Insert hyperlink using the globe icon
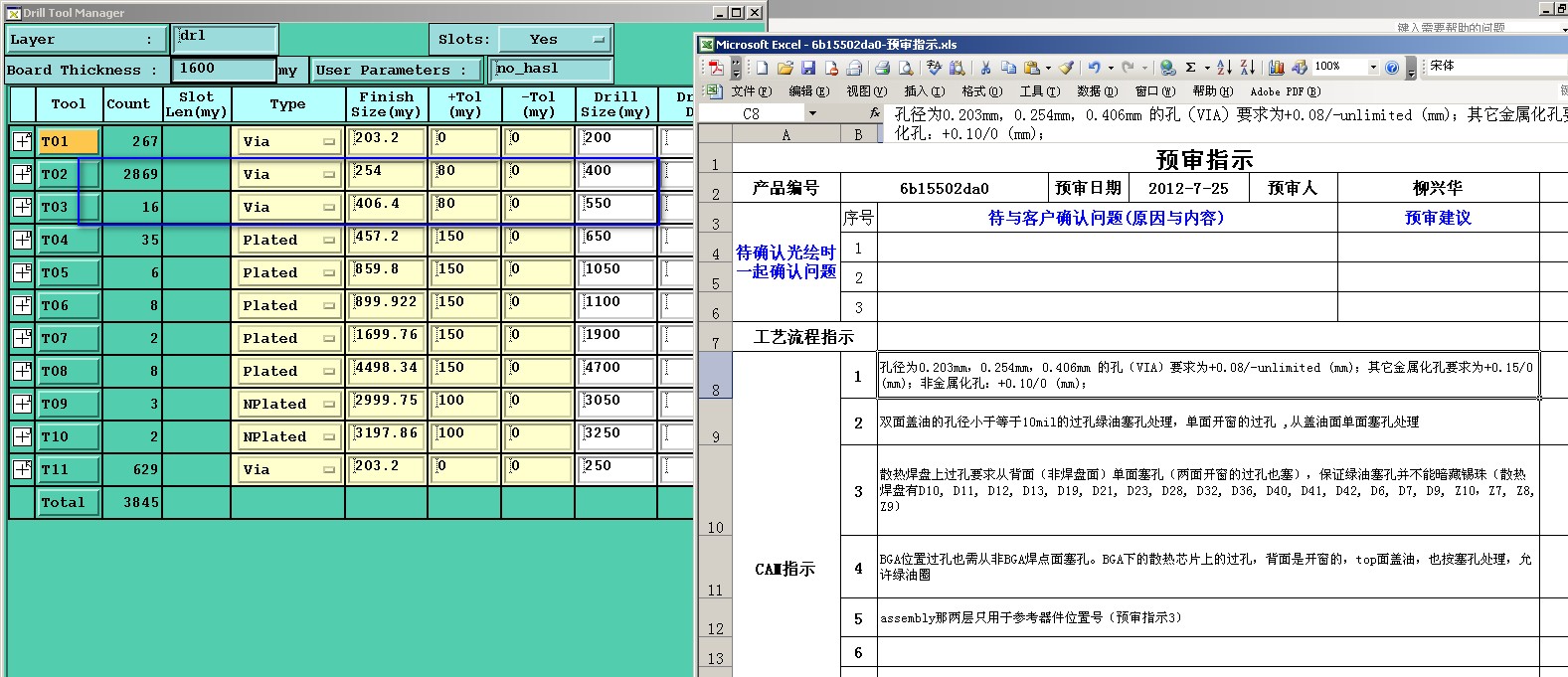The width and height of the screenshot is (1568, 677). 1167,67
